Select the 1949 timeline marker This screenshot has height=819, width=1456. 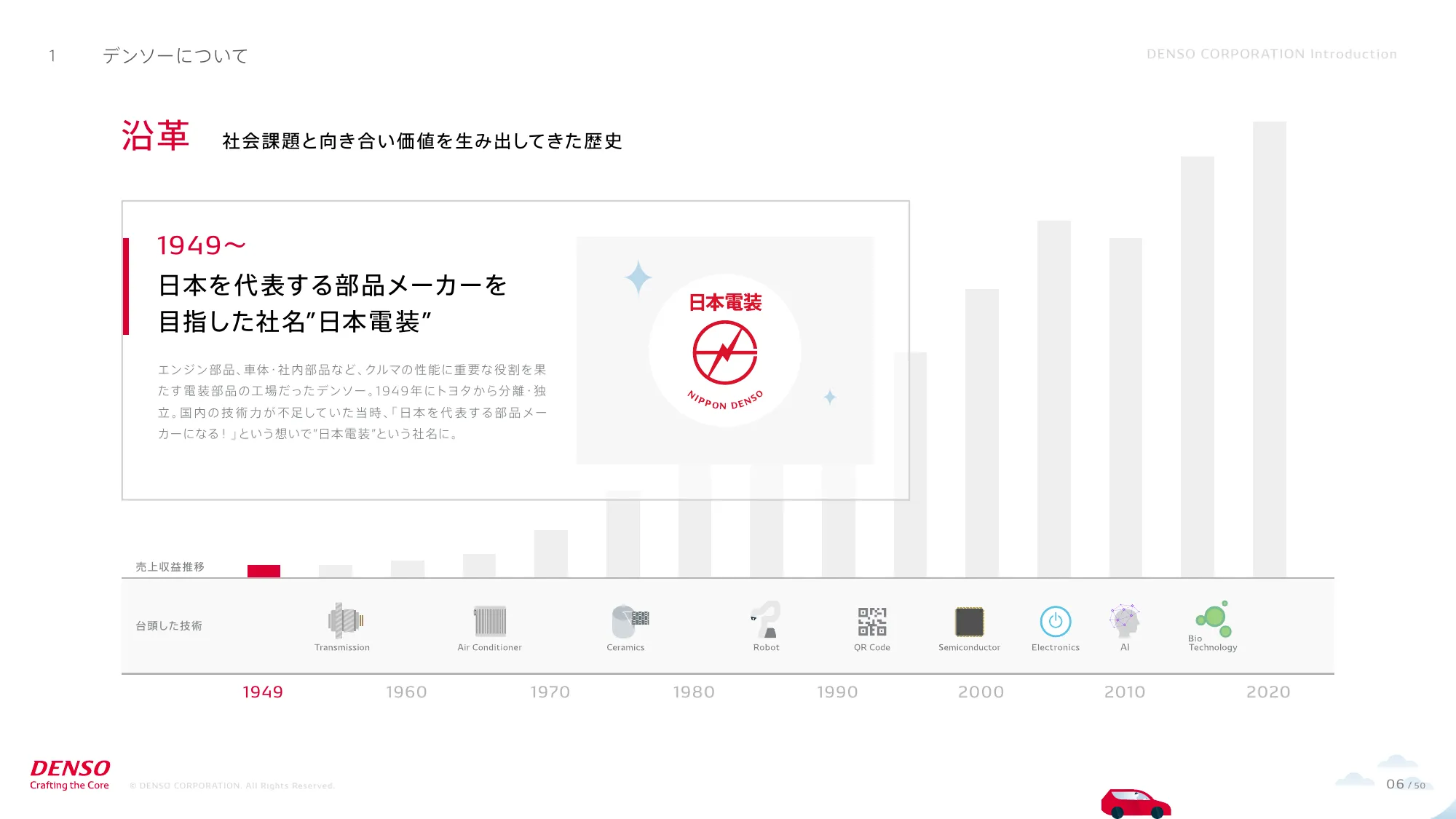(x=263, y=691)
